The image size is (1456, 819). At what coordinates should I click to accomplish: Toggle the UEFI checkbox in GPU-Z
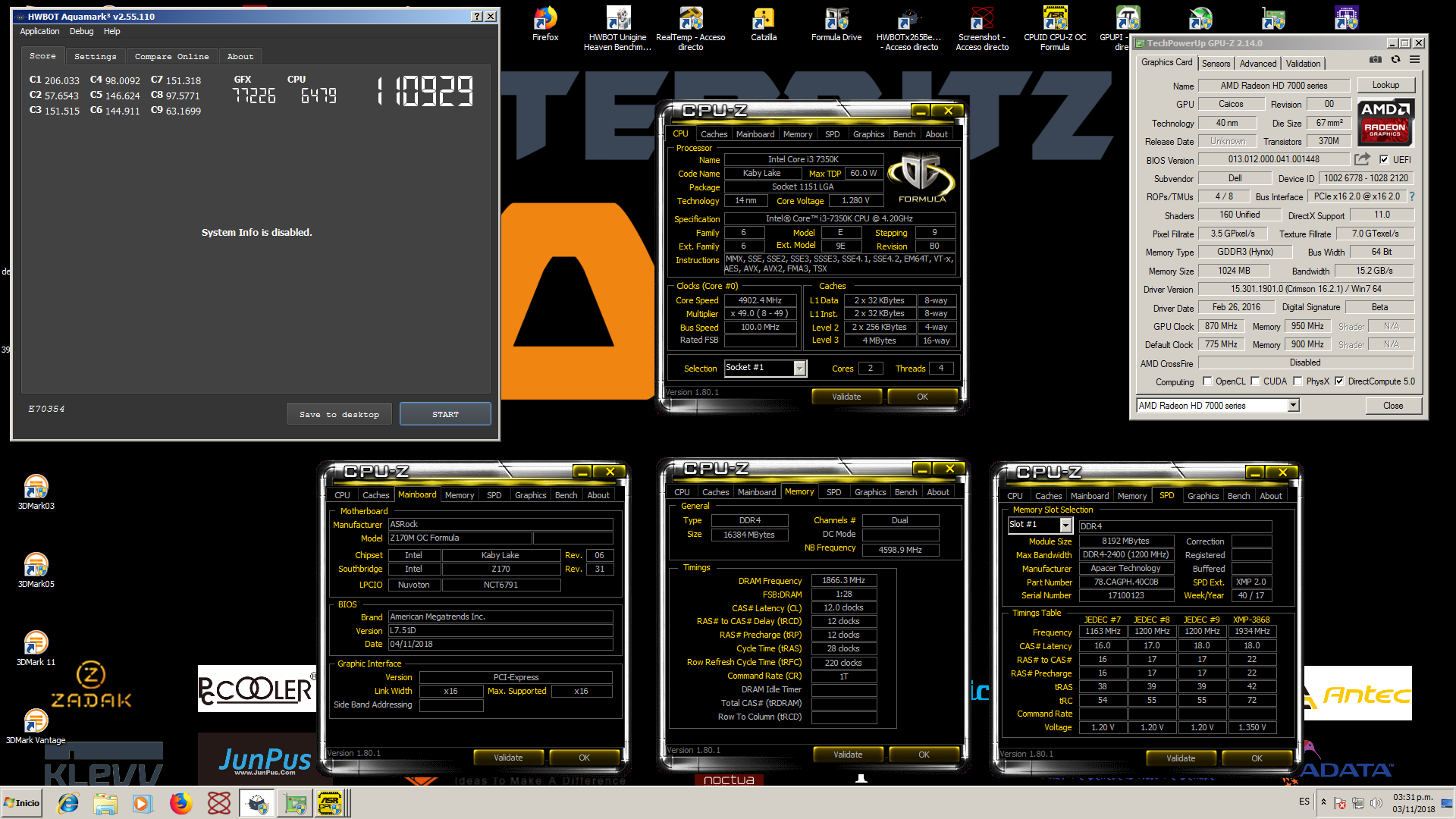click(x=1385, y=160)
